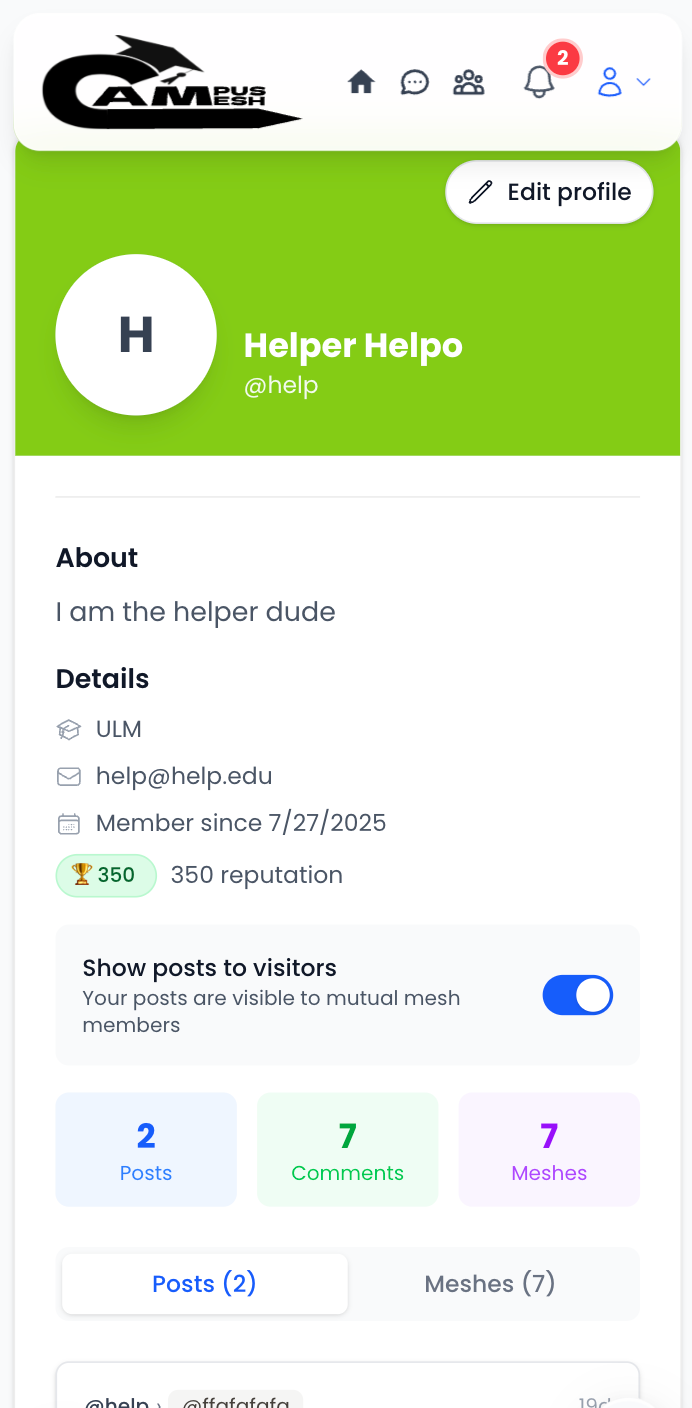Toggle Show posts to visitors switch
692x1408 pixels.
pos(577,996)
